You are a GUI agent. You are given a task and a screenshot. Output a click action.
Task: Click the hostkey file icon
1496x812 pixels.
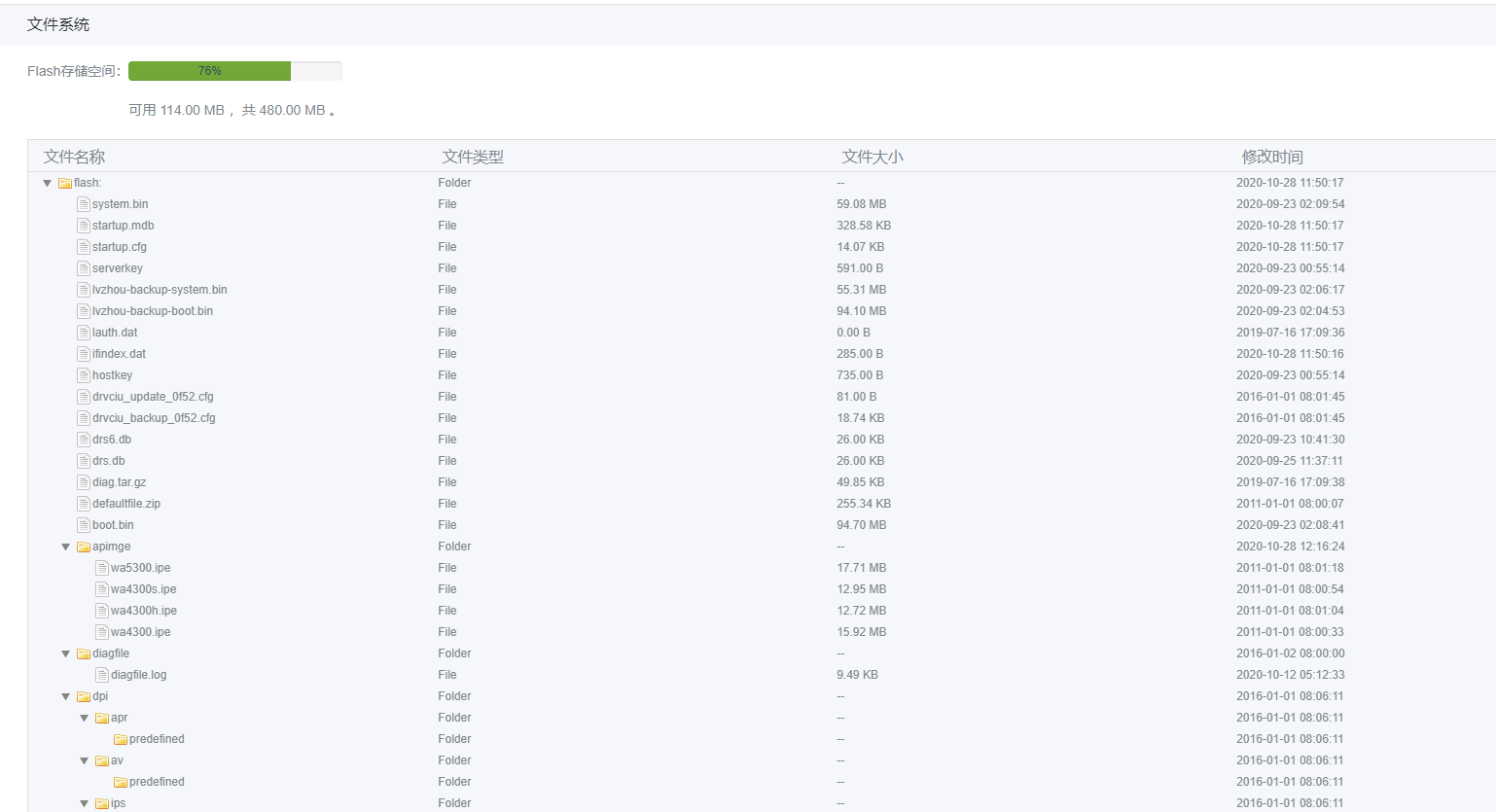coord(84,375)
